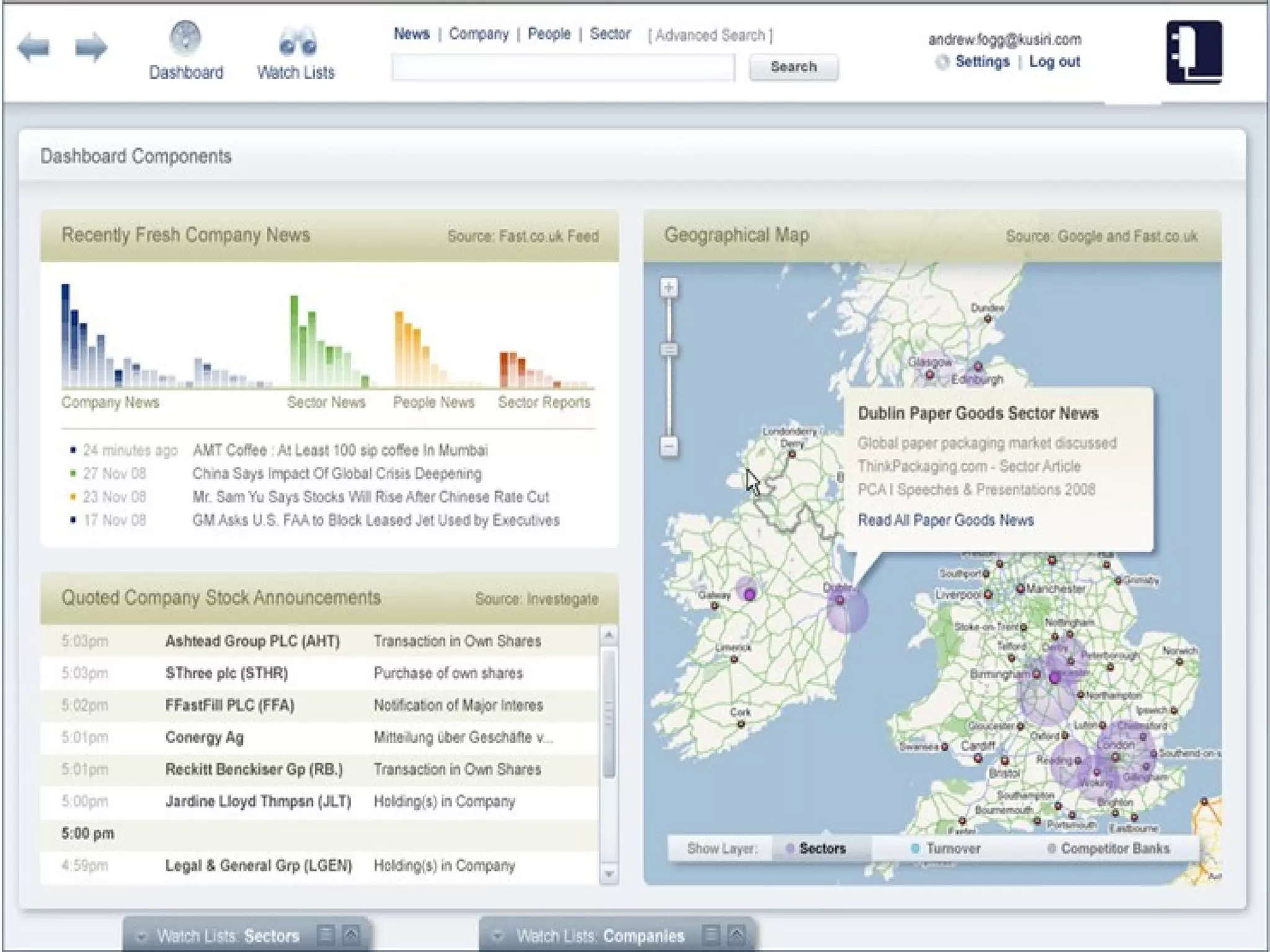Expand Watch Lists Companies dropdown arrow

pyautogui.click(x=497, y=935)
